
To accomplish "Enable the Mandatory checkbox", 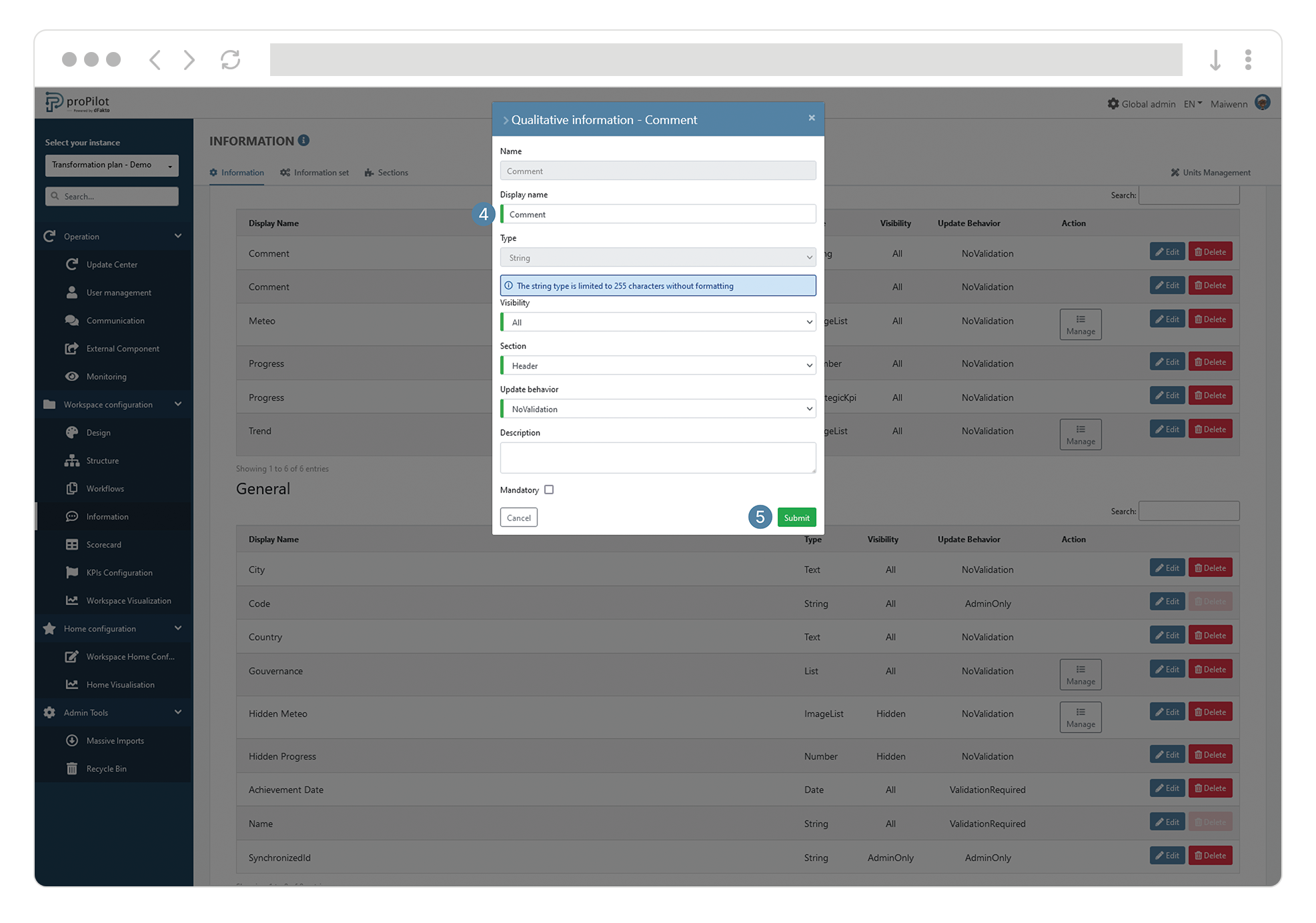I will [x=549, y=490].
